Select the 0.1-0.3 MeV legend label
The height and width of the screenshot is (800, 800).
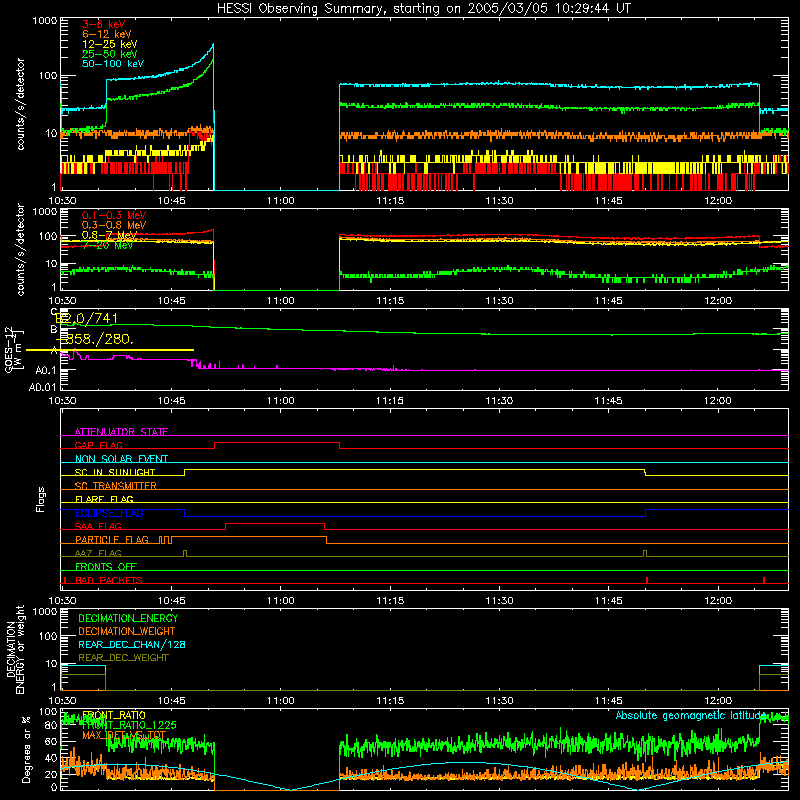[x=114, y=215]
